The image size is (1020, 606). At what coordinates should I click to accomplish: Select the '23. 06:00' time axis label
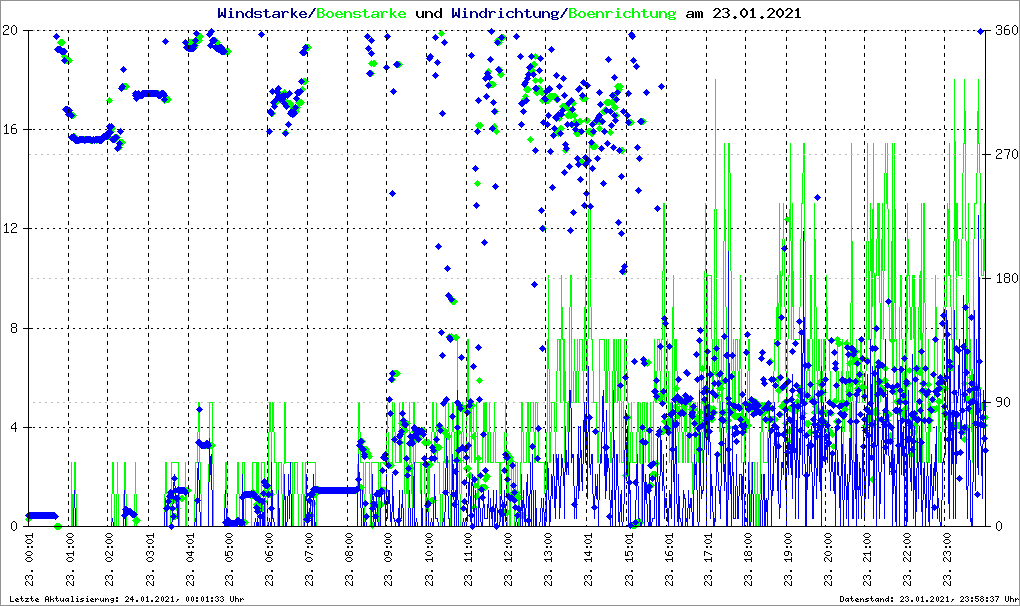269,560
